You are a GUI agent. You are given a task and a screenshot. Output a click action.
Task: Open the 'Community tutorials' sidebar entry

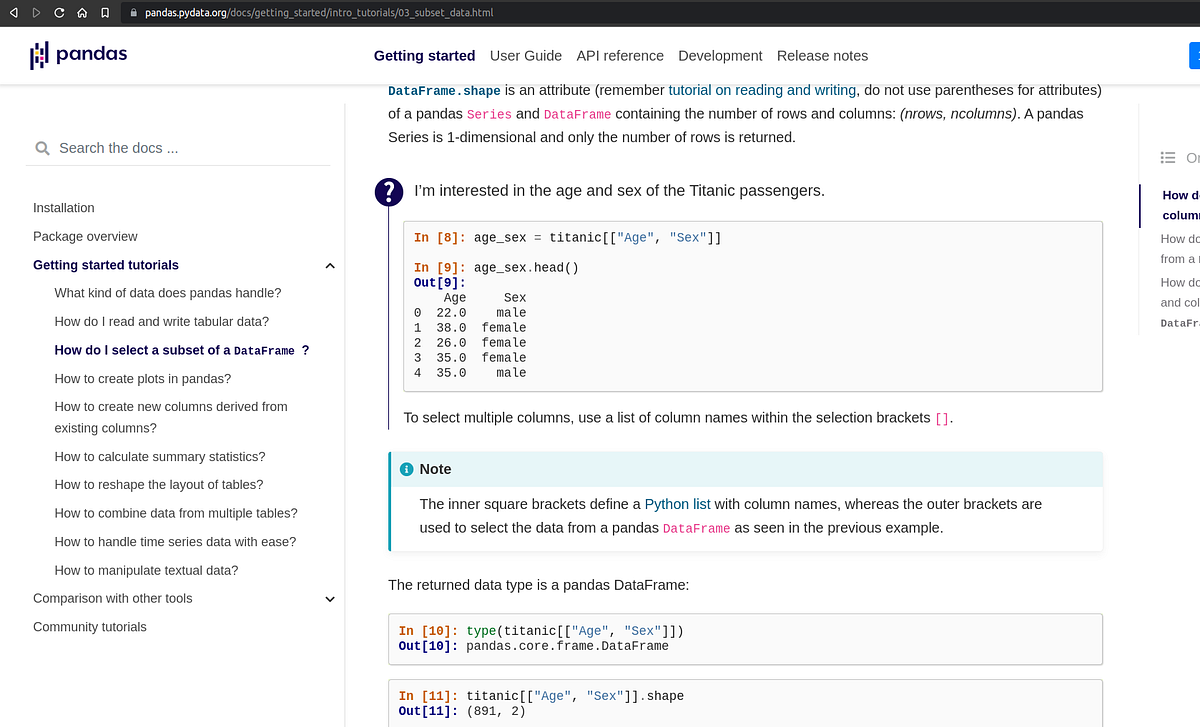(89, 626)
